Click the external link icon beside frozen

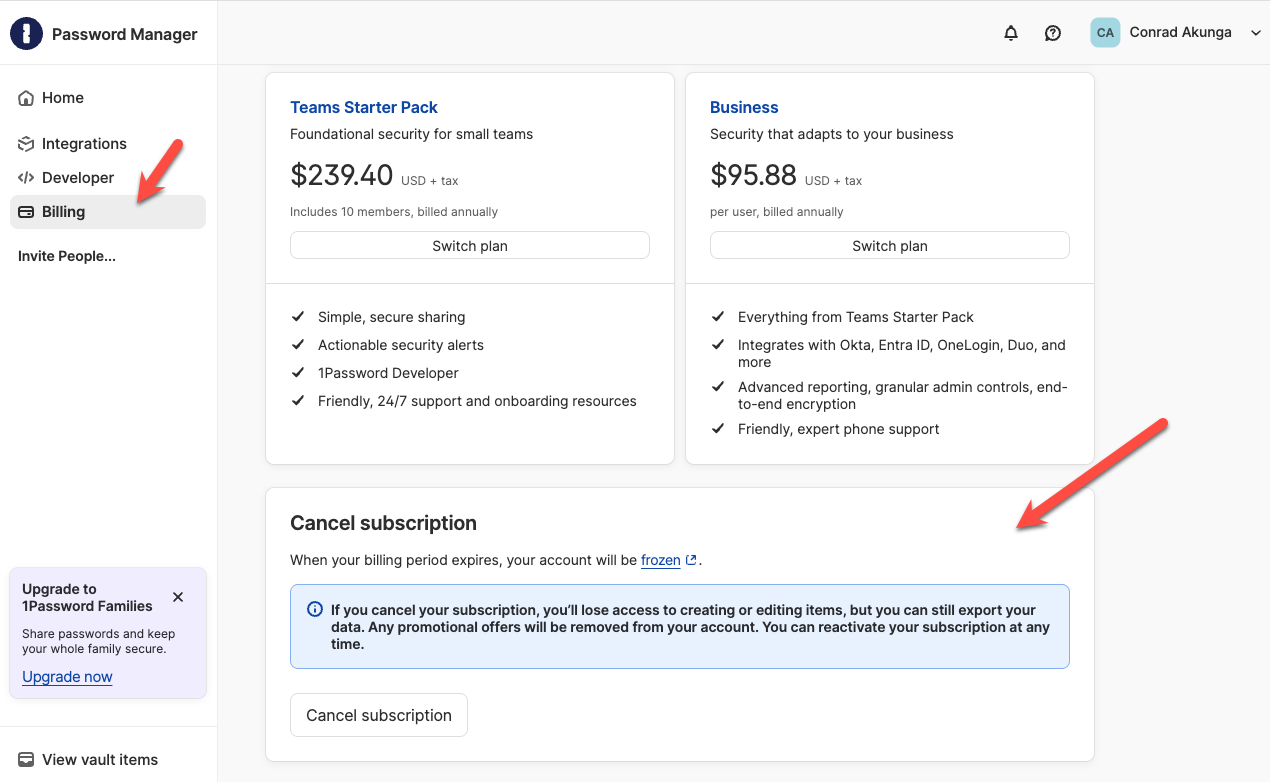pos(691,560)
